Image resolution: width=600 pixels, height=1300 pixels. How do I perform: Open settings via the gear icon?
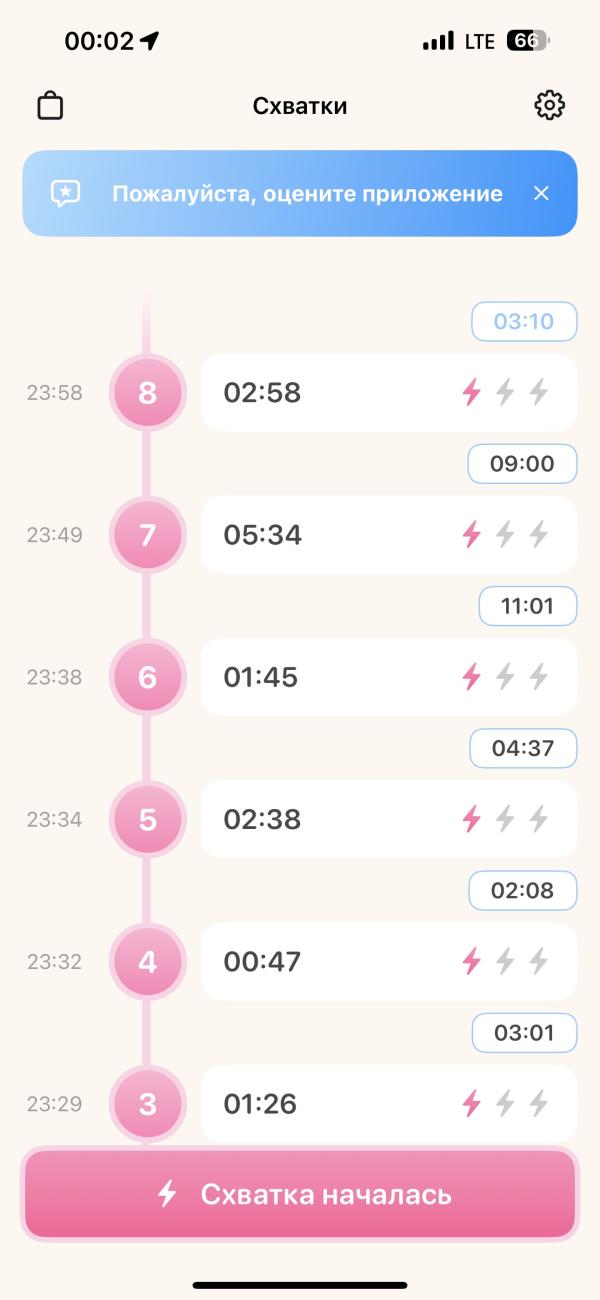pyautogui.click(x=549, y=105)
